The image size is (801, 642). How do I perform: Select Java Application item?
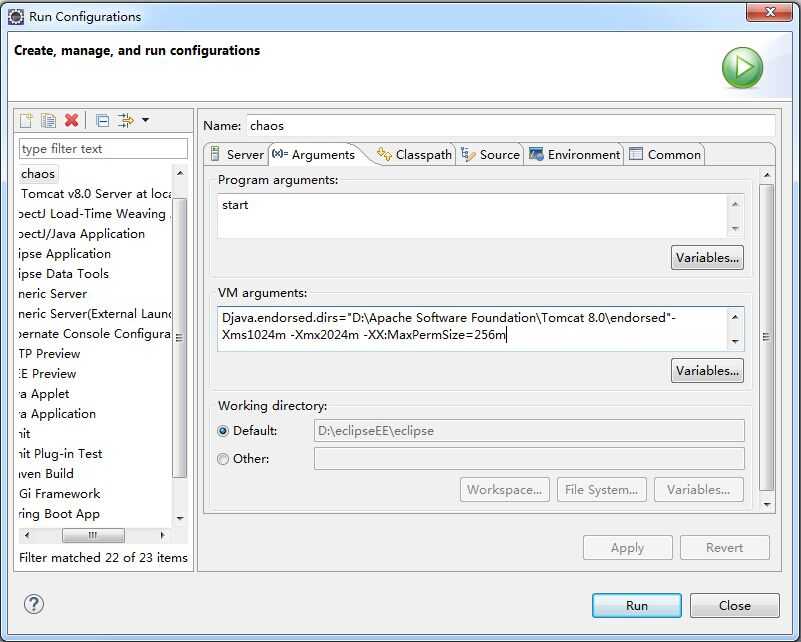[x=58, y=413]
